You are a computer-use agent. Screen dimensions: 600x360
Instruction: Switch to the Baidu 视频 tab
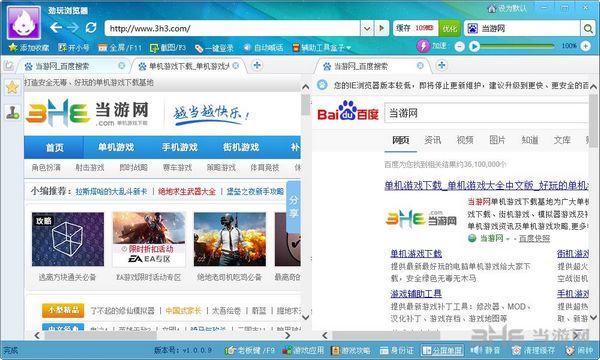(465, 140)
